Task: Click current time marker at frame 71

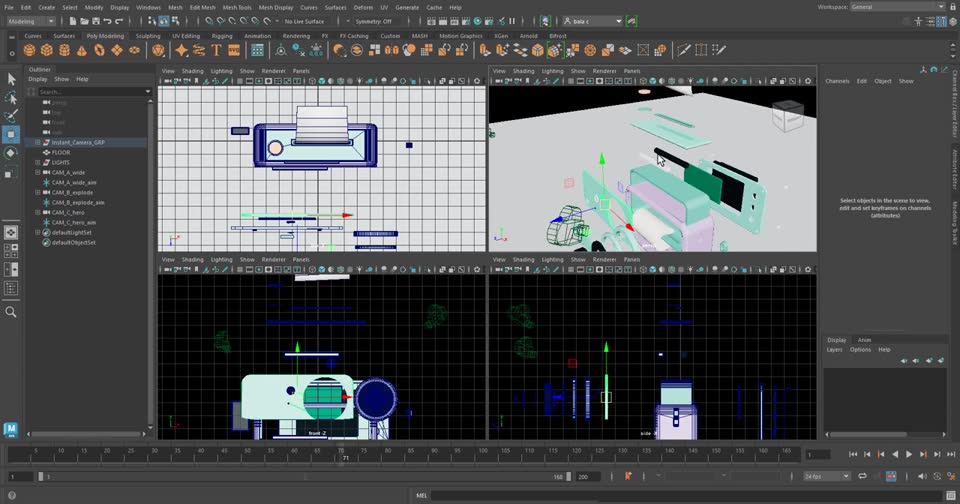Action: [342, 454]
